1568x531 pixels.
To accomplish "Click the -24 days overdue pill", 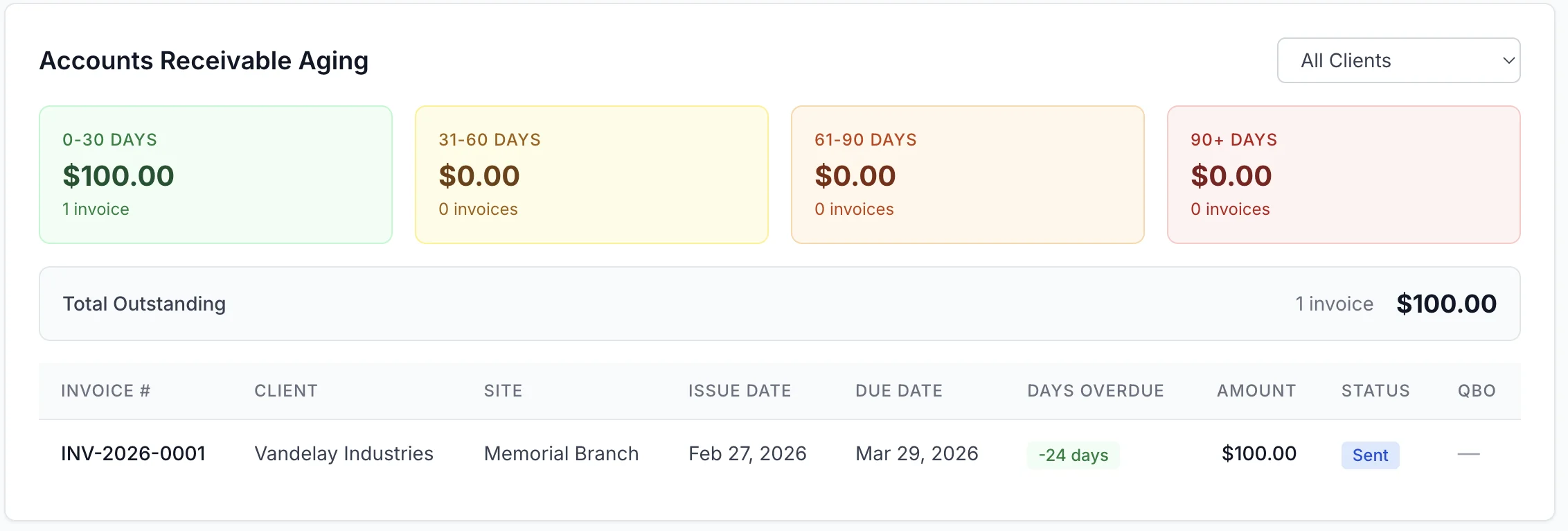I will (x=1073, y=455).
